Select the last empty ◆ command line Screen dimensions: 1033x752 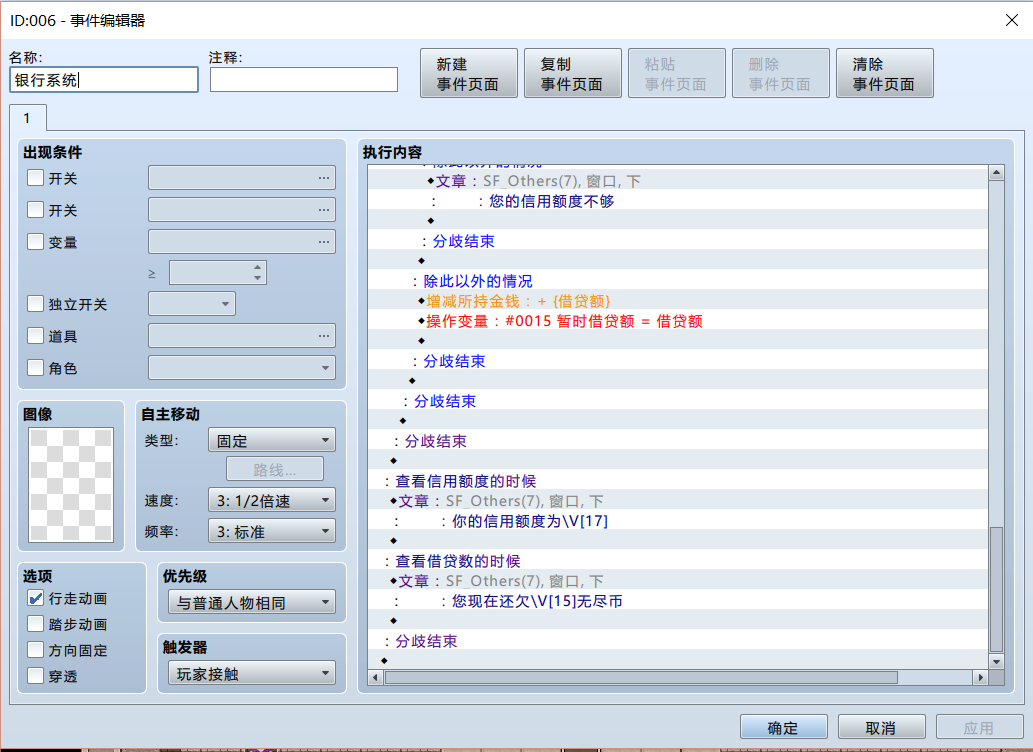678,660
